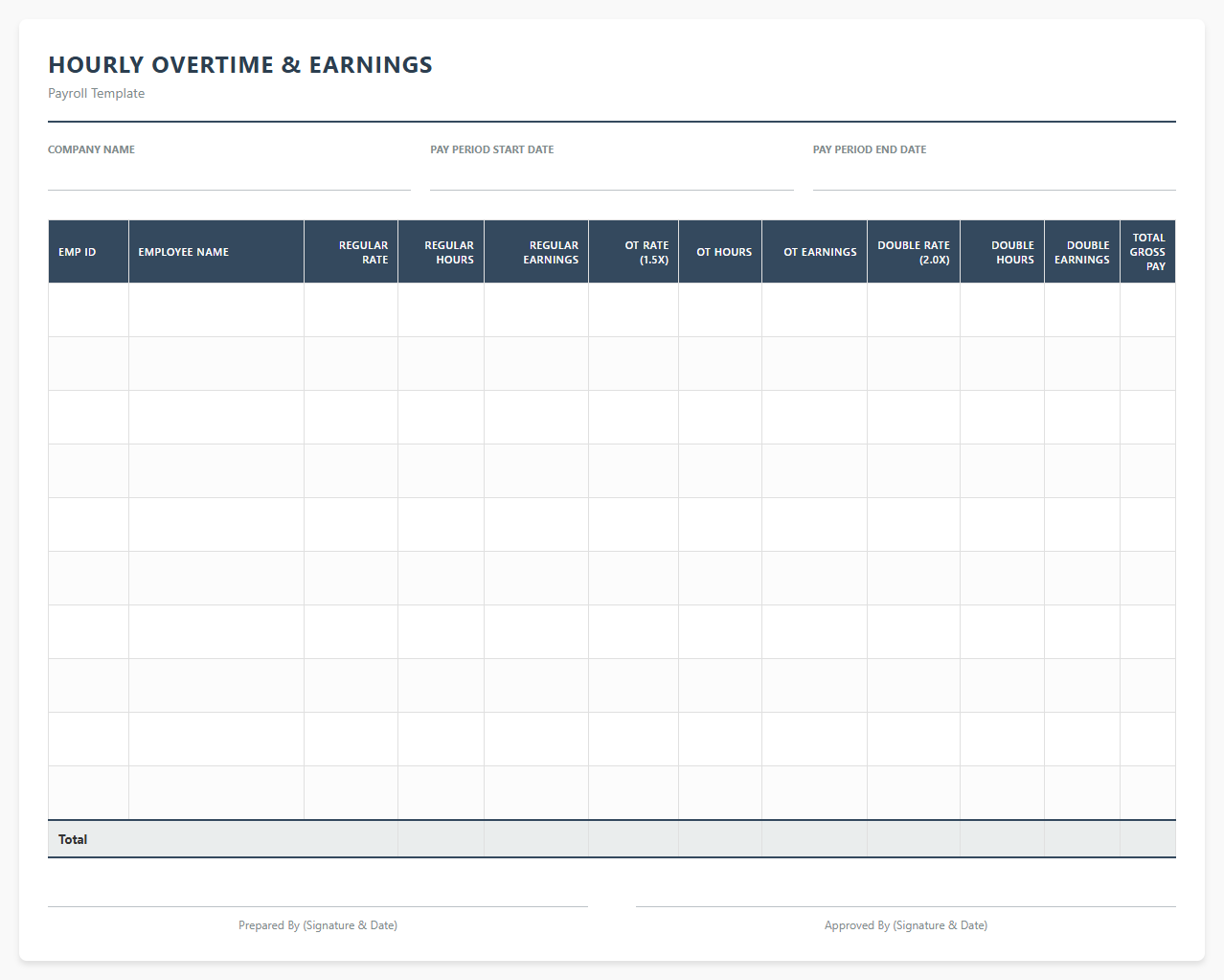The image size is (1224, 980).
Task: Select the Double Earnings column header
Action: 1082,252
